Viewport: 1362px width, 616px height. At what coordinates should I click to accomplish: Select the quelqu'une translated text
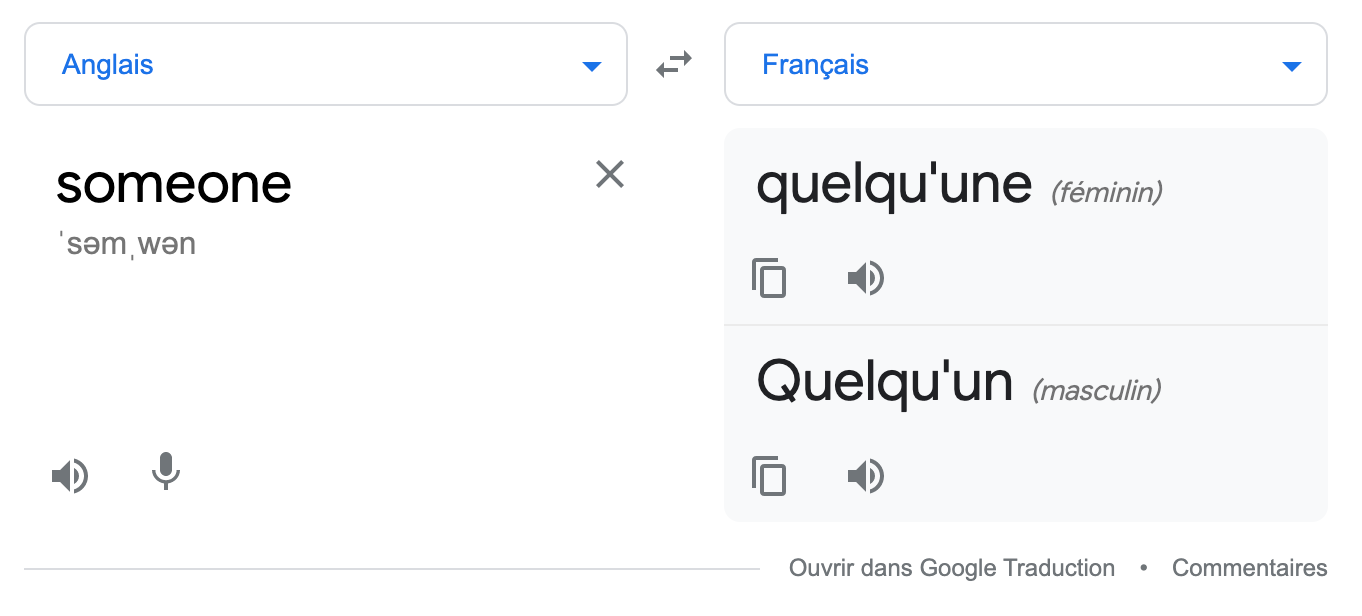click(894, 185)
